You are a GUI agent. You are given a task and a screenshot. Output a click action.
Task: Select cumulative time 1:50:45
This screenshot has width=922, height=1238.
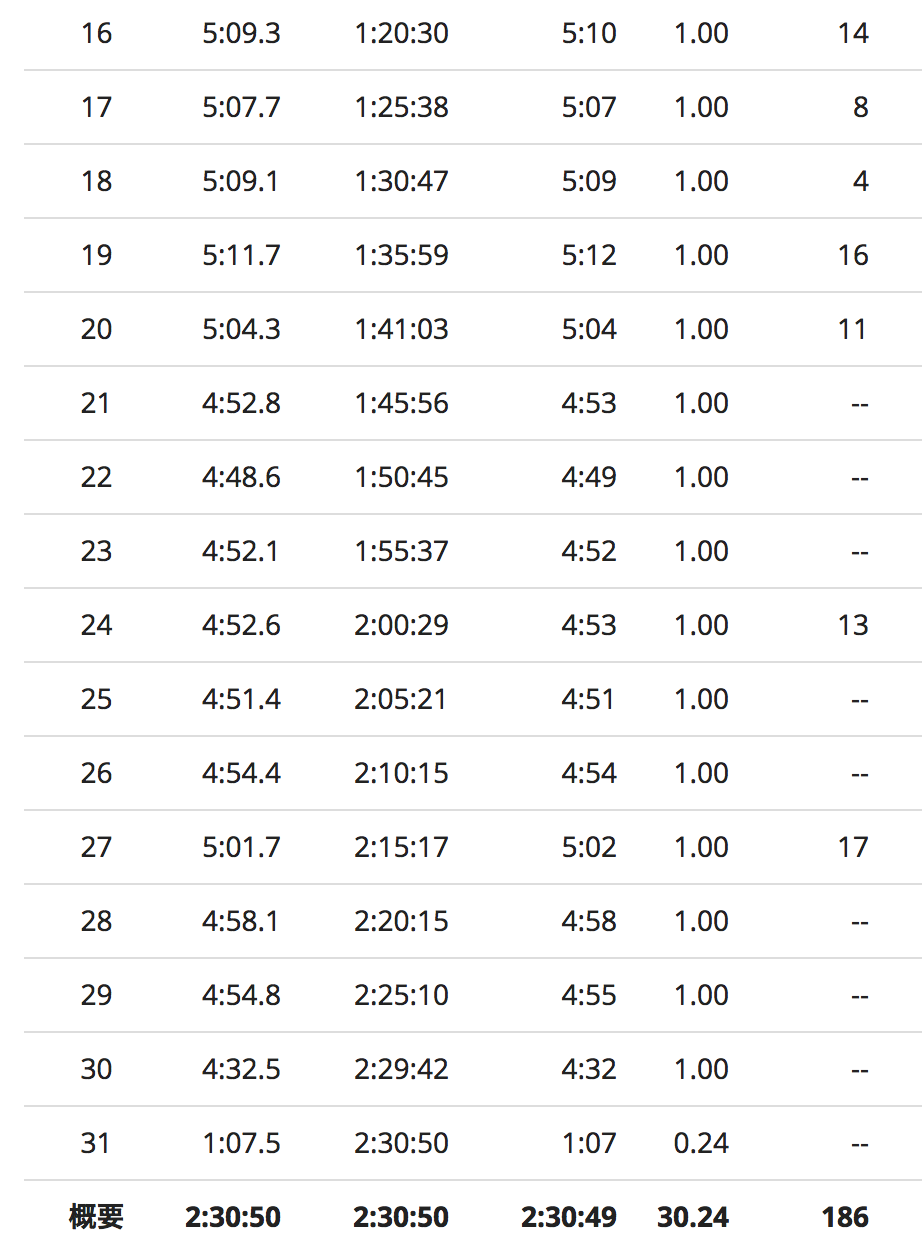[x=401, y=477]
